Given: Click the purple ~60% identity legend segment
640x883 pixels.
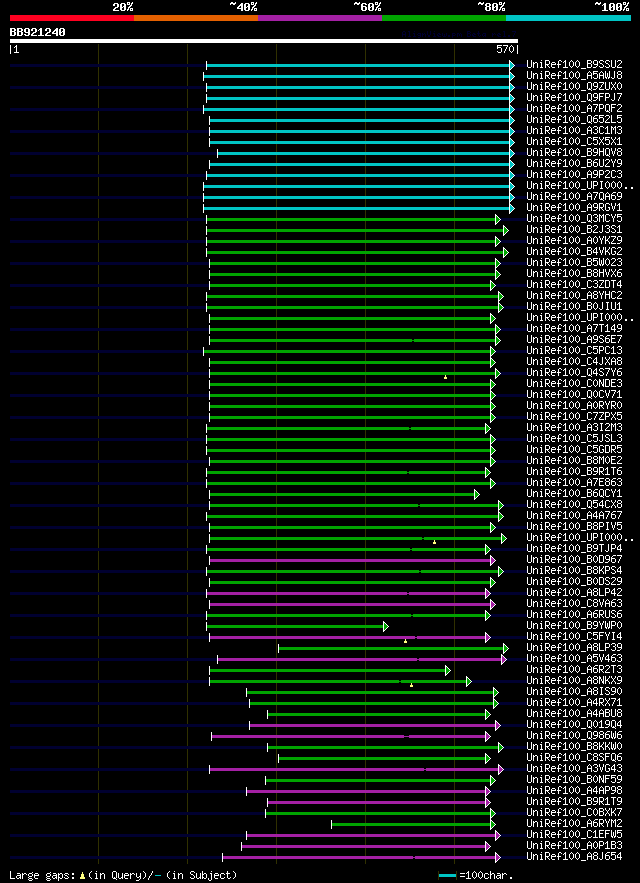Looking at the screenshot, I should click(320, 18).
